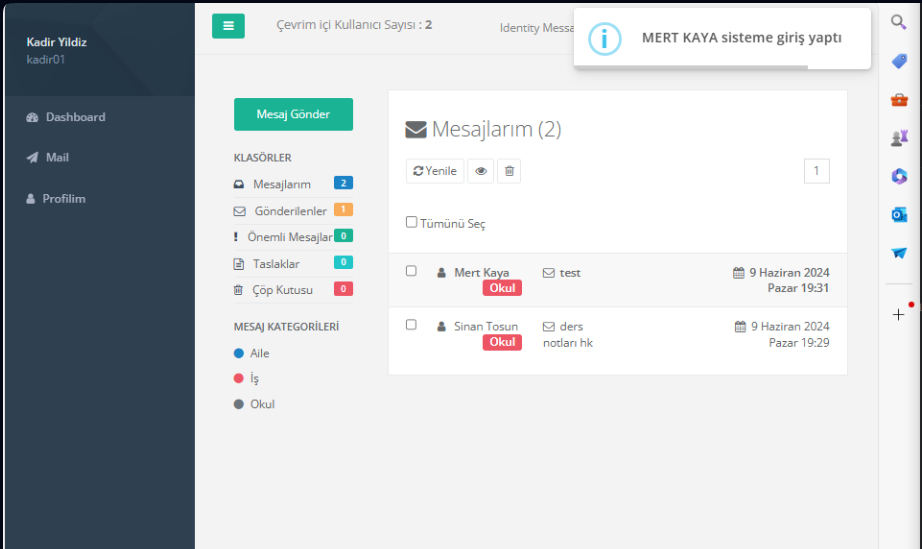
Task: Filter by the blue Aile category dot
Action: coord(239,353)
